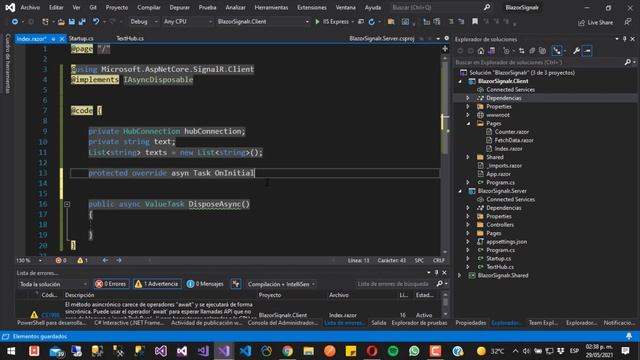The image size is (640, 360).
Task: Toggle auto-hide pin on Solution Explorer panel
Action: 624,39
